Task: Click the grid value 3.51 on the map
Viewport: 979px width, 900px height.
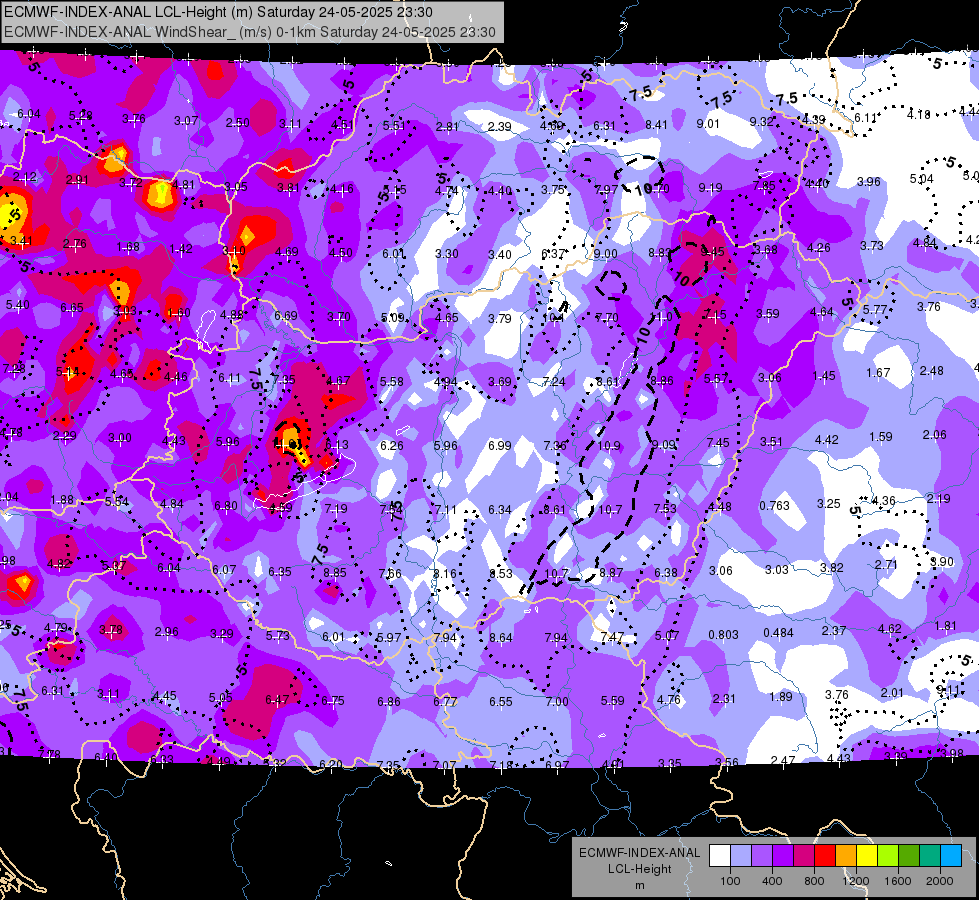Action: [x=770, y=442]
